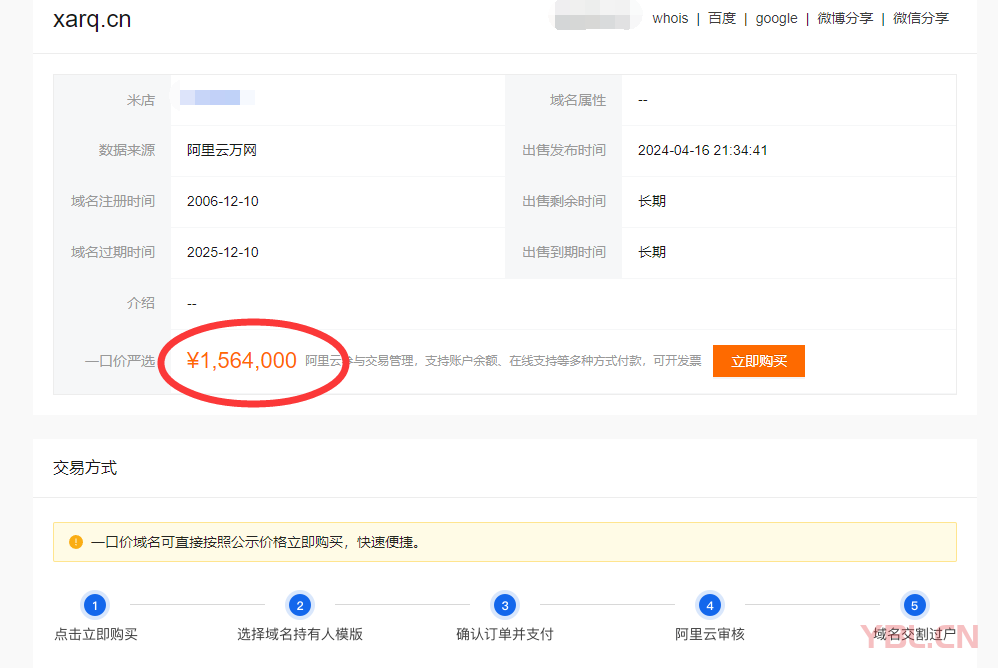Click the 交易方式 section heading
Screen dimensions: 998x668
point(85,467)
